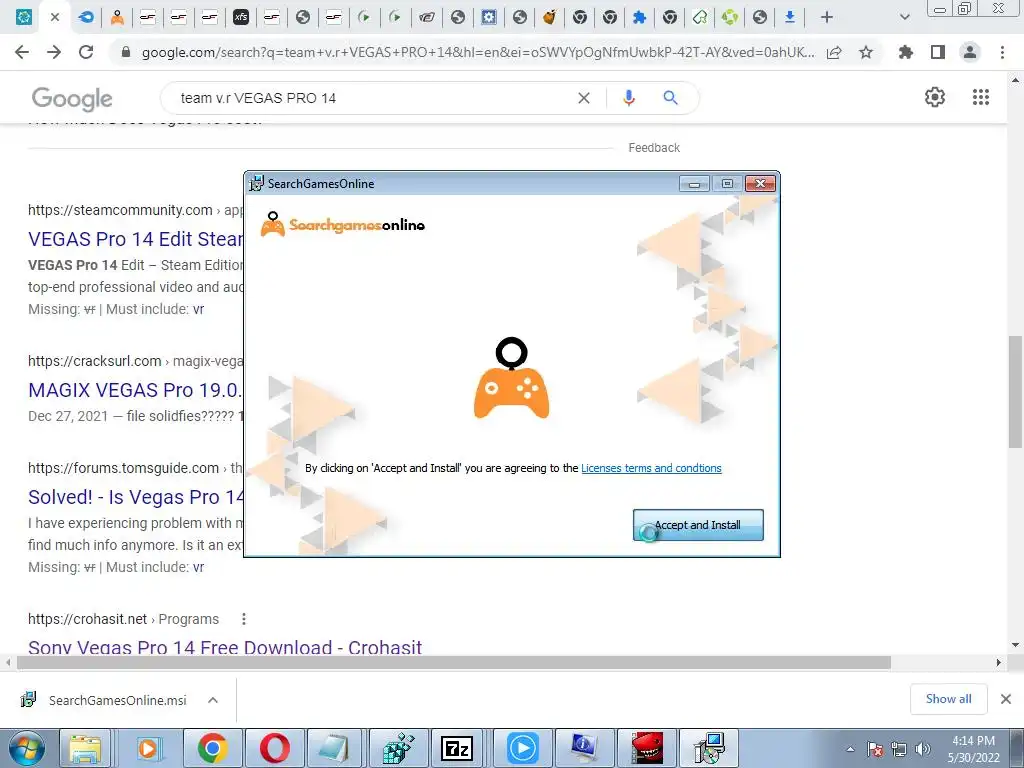Image resolution: width=1024 pixels, height=768 pixels.
Task: Open options for the crohasit.net result
Action: tap(244, 618)
